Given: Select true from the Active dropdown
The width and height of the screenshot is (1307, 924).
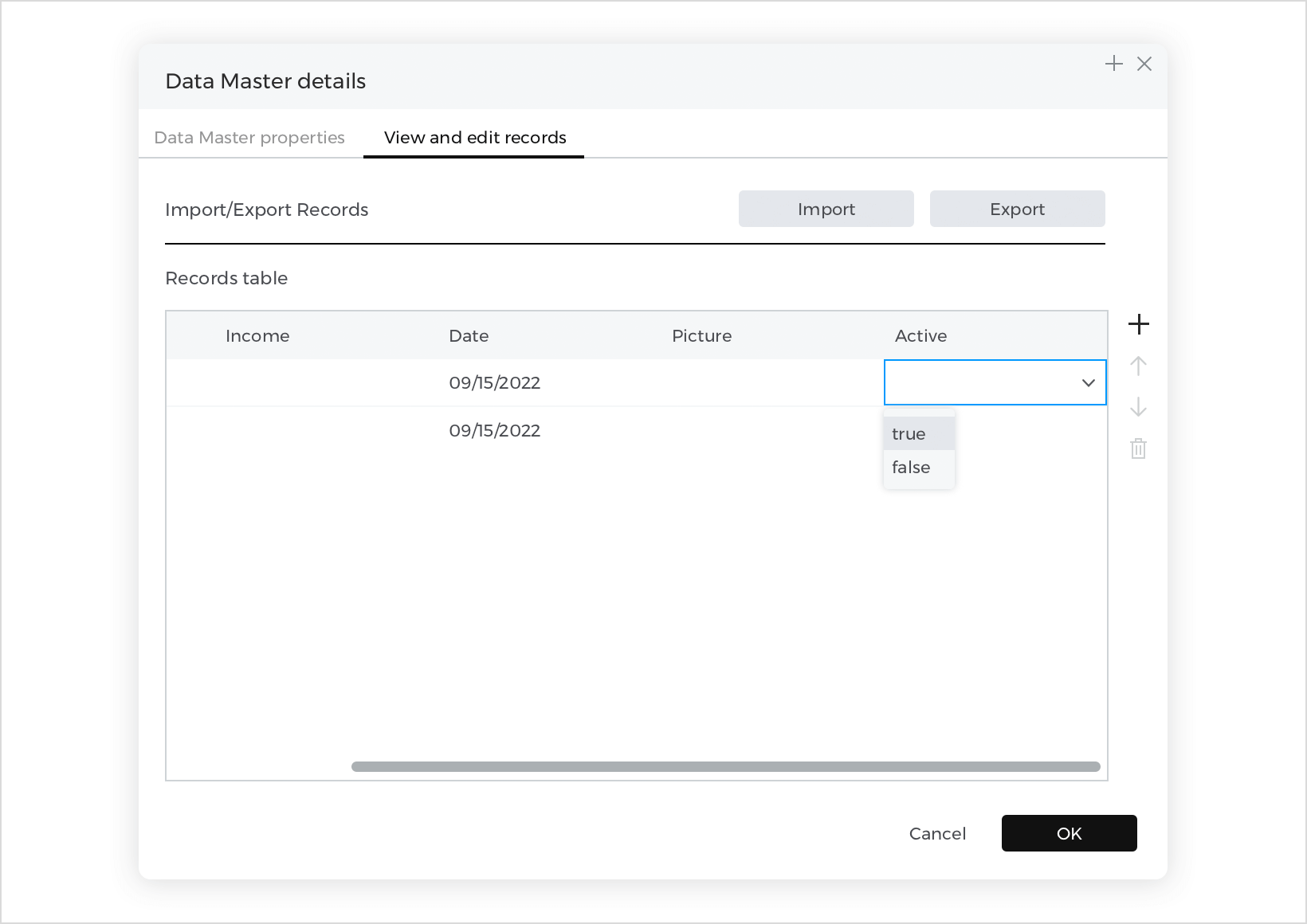Looking at the screenshot, I should click(908, 433).
